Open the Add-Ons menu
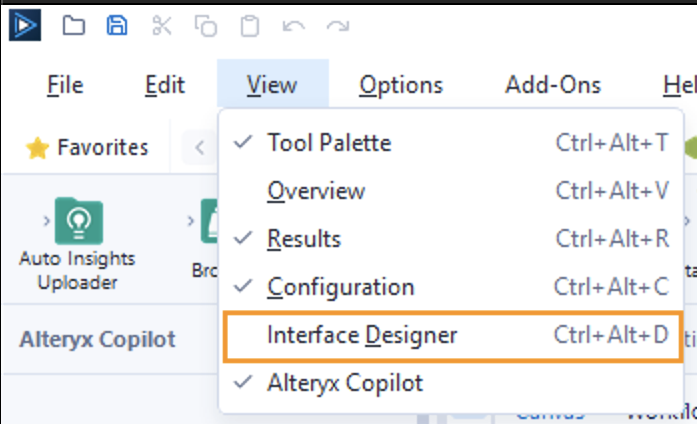This screenshot has height=424, width=697. click(553, 84)
